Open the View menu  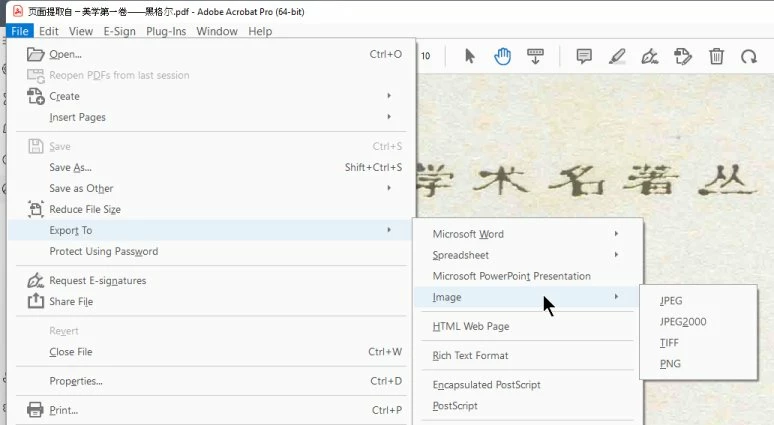click(x=81, y=31)
